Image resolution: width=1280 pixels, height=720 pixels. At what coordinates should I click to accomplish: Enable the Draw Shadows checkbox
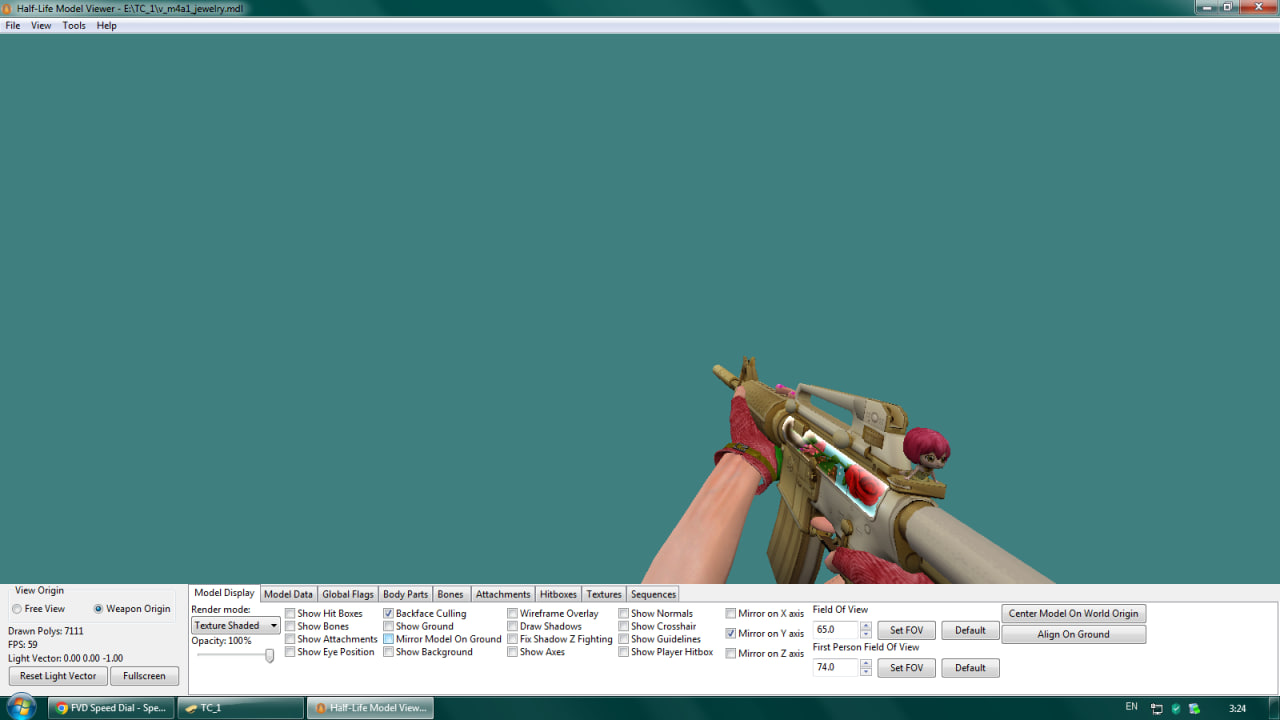(512, 627)
